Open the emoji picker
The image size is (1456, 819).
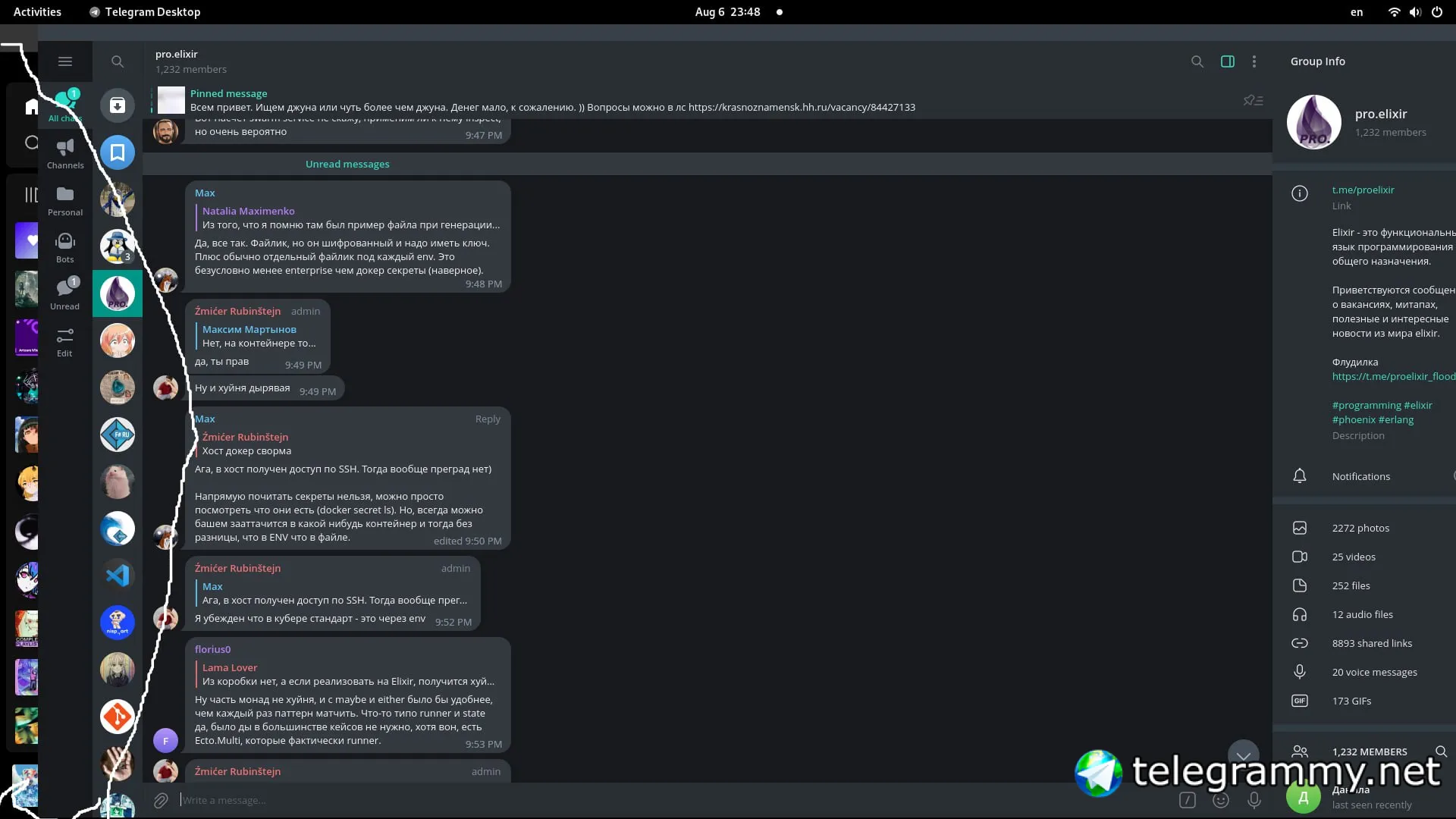click(1221, 800)
